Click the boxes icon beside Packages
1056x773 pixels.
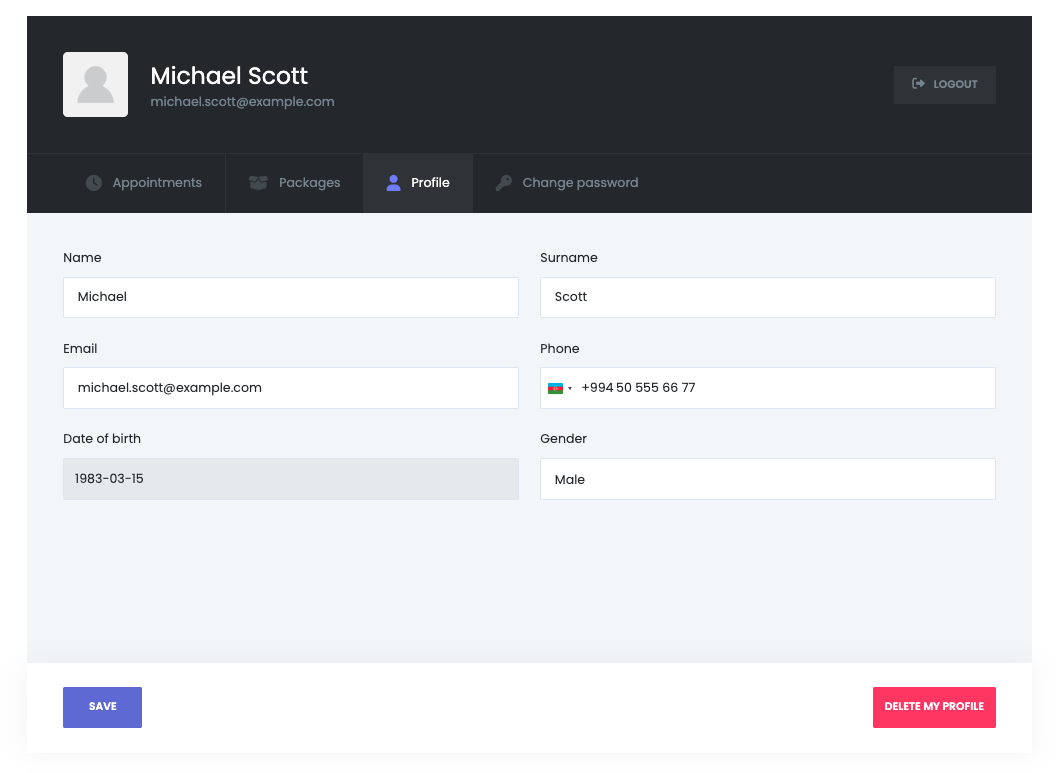pos(258,183)
